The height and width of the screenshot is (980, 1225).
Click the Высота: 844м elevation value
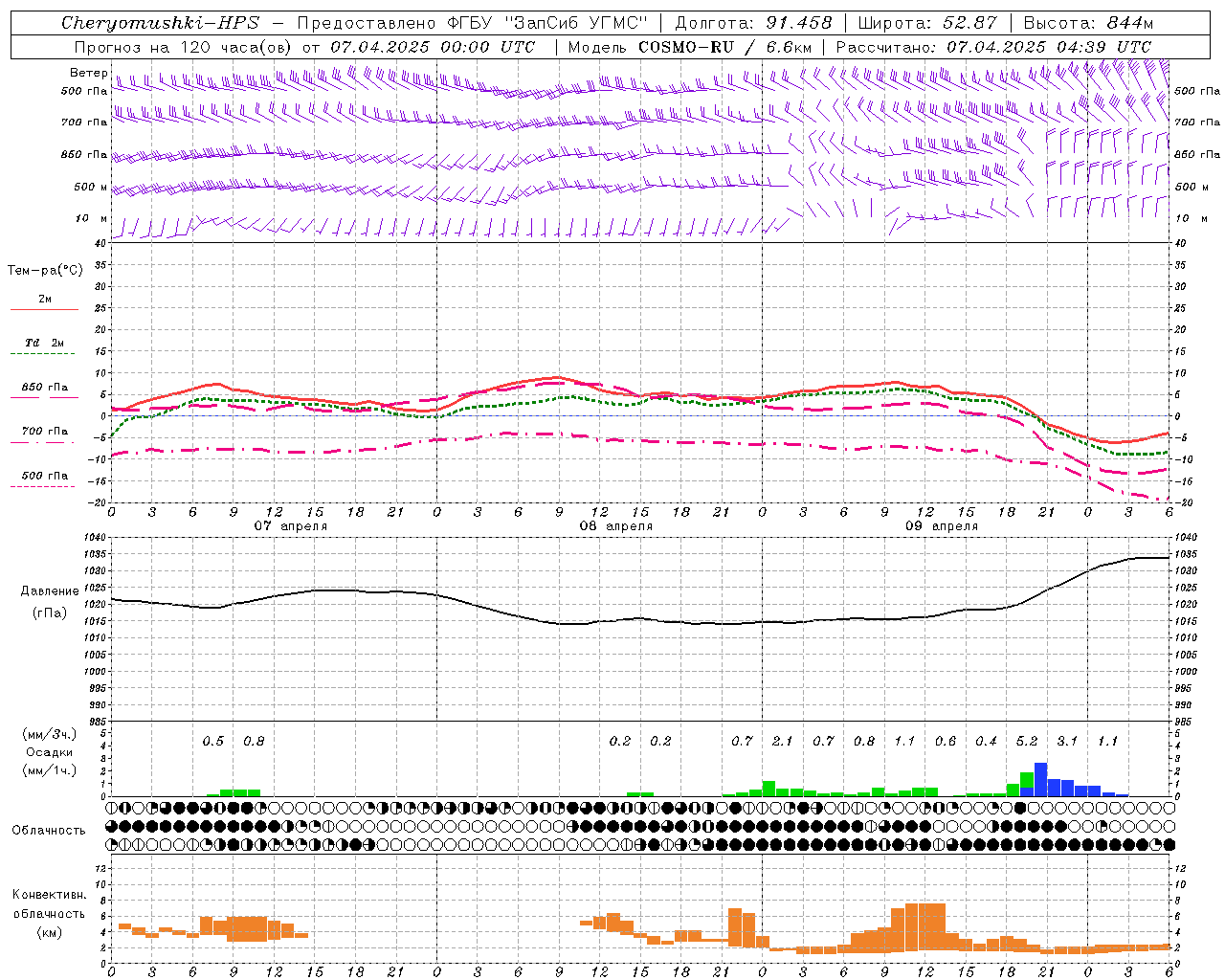pyautogui.click(x=1088, y=23)
